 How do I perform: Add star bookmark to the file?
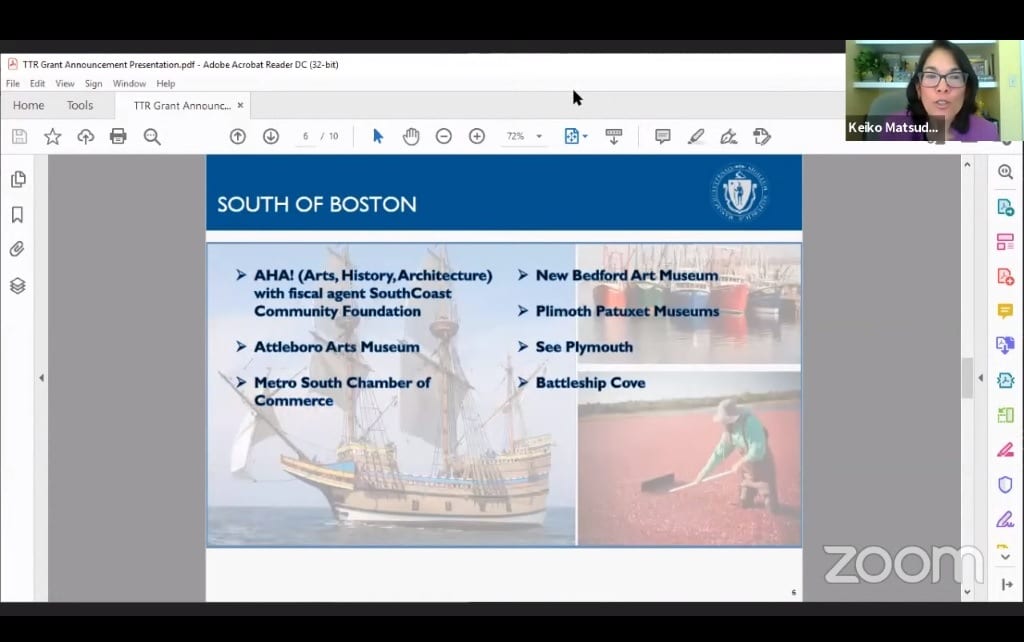pos(52,136)
